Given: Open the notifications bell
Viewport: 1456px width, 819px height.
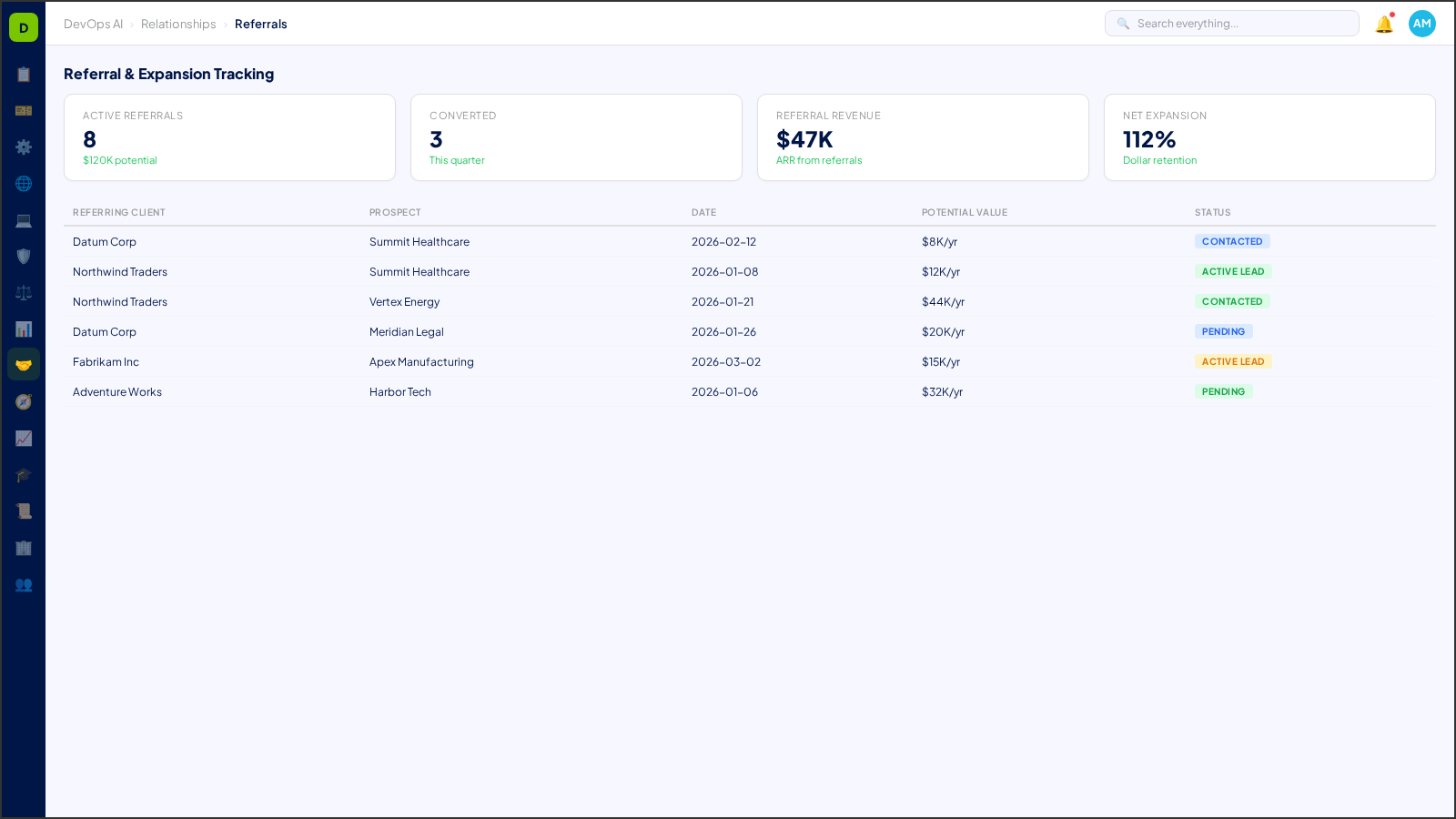Looking at the screenshot, I should click(x=1382, y=24).
